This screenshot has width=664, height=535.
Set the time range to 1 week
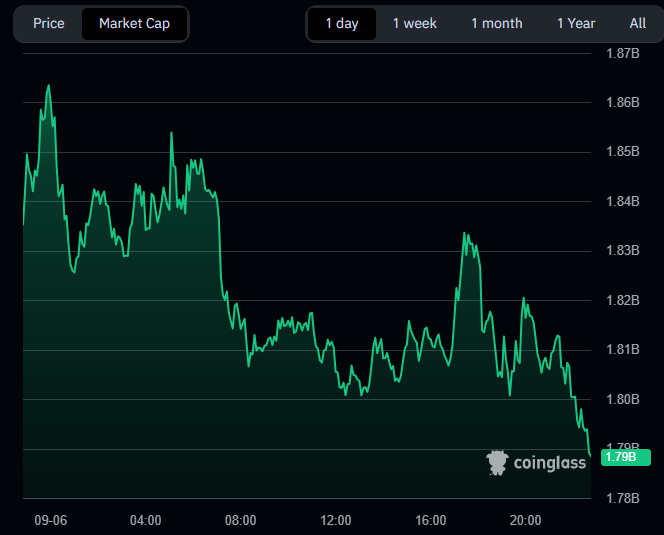point(414,23)
